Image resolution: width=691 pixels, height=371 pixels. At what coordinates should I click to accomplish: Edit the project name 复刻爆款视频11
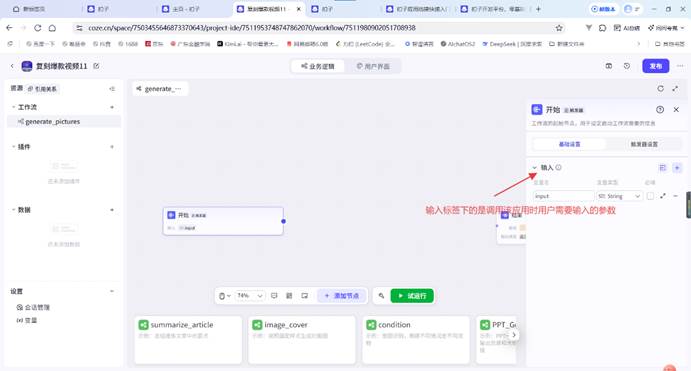click(96, 66)
